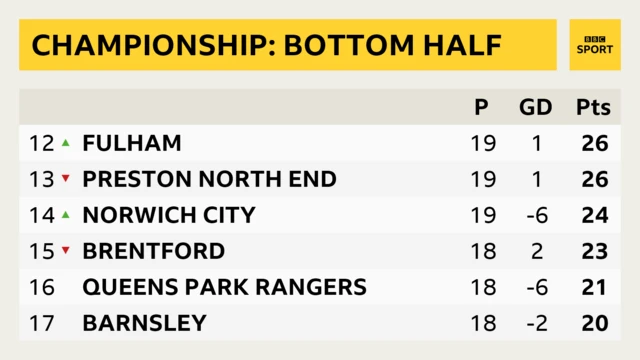This screenshot has height=360, width=640.
Task: Click Brentford's red down arrow
Action: pos(66,250)
